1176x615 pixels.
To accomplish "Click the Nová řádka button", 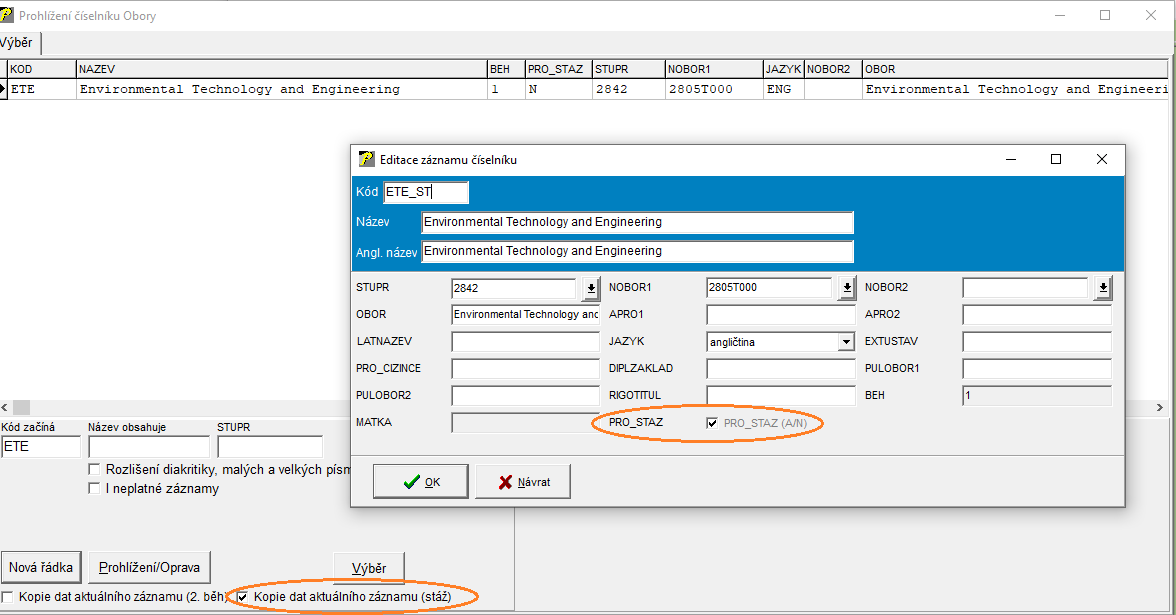I will [41, 568].
